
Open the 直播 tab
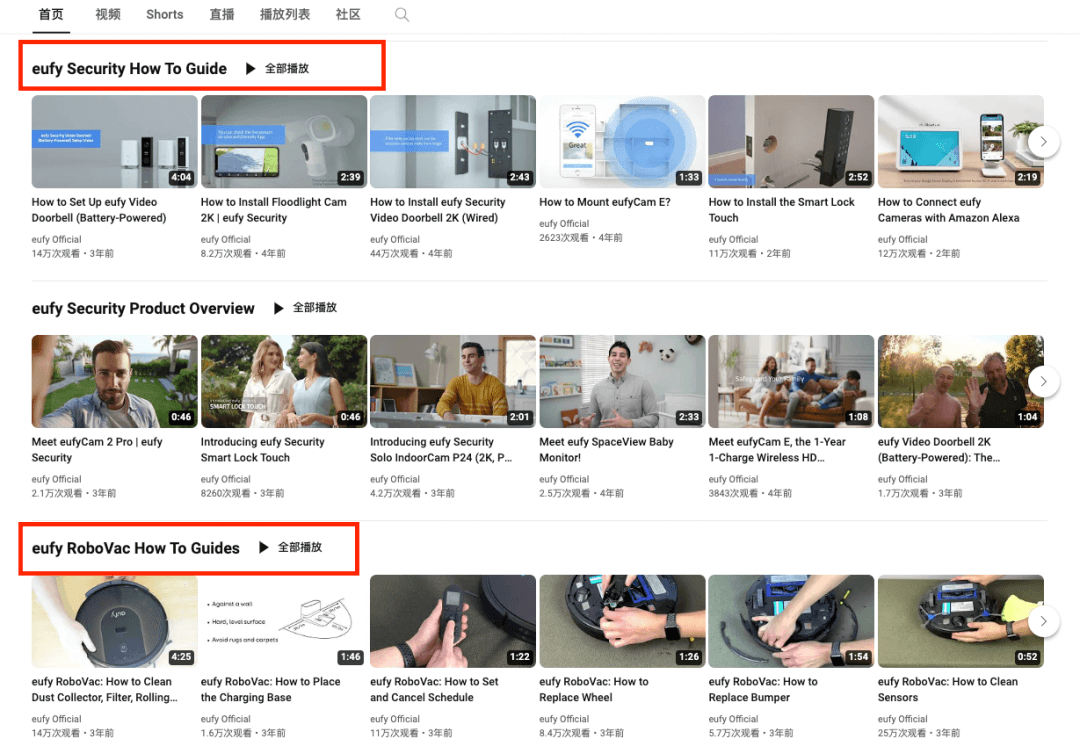[222, 14]
